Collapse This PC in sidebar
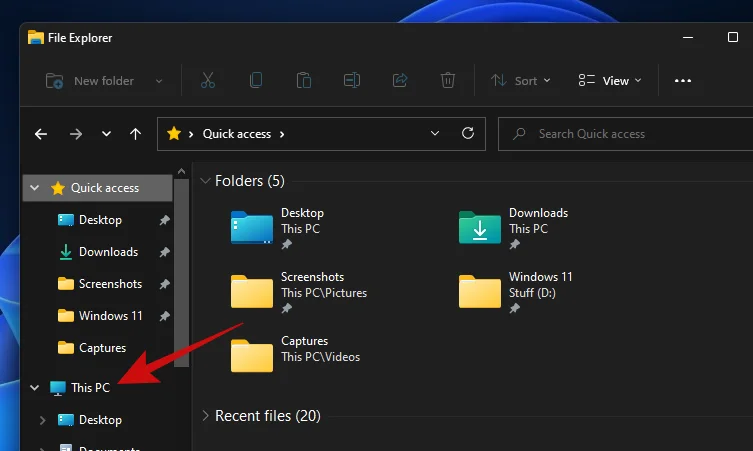 pyautogui.click(x=34, y=387)
